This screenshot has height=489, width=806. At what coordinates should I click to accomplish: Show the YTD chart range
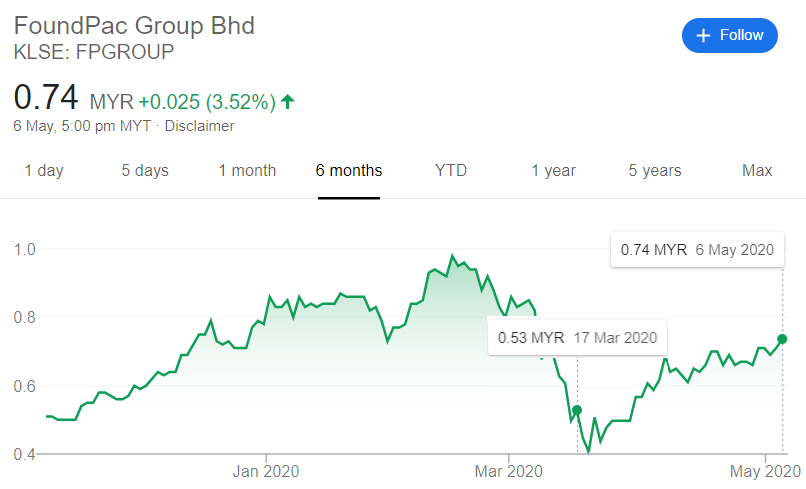(451, 171)
